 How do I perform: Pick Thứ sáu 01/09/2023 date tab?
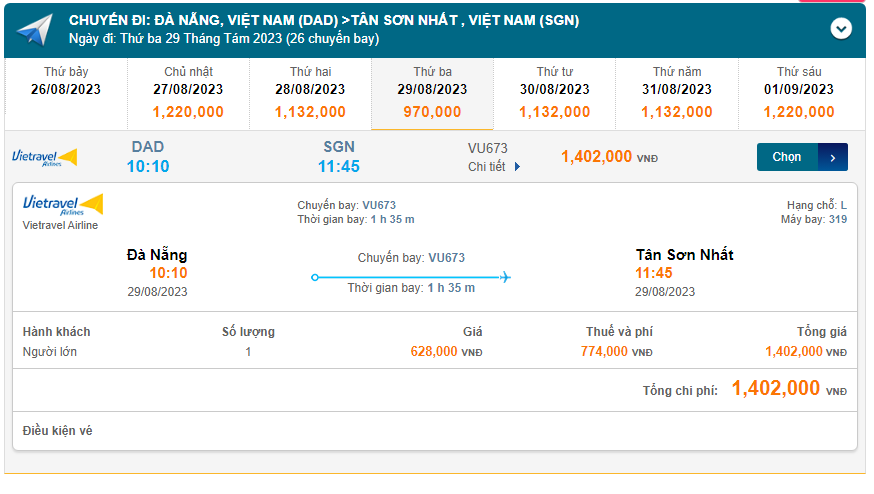tap(799, 93)
